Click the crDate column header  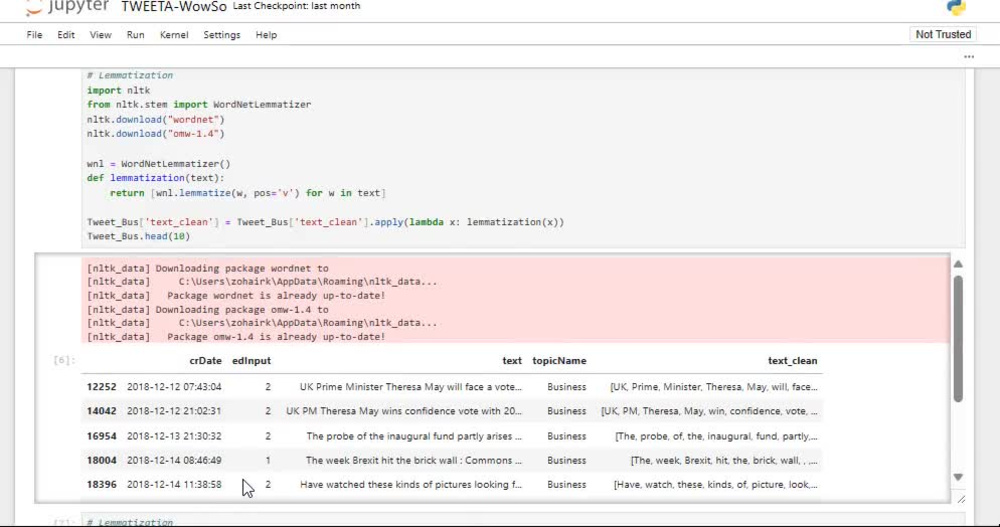tap(205, 360)
